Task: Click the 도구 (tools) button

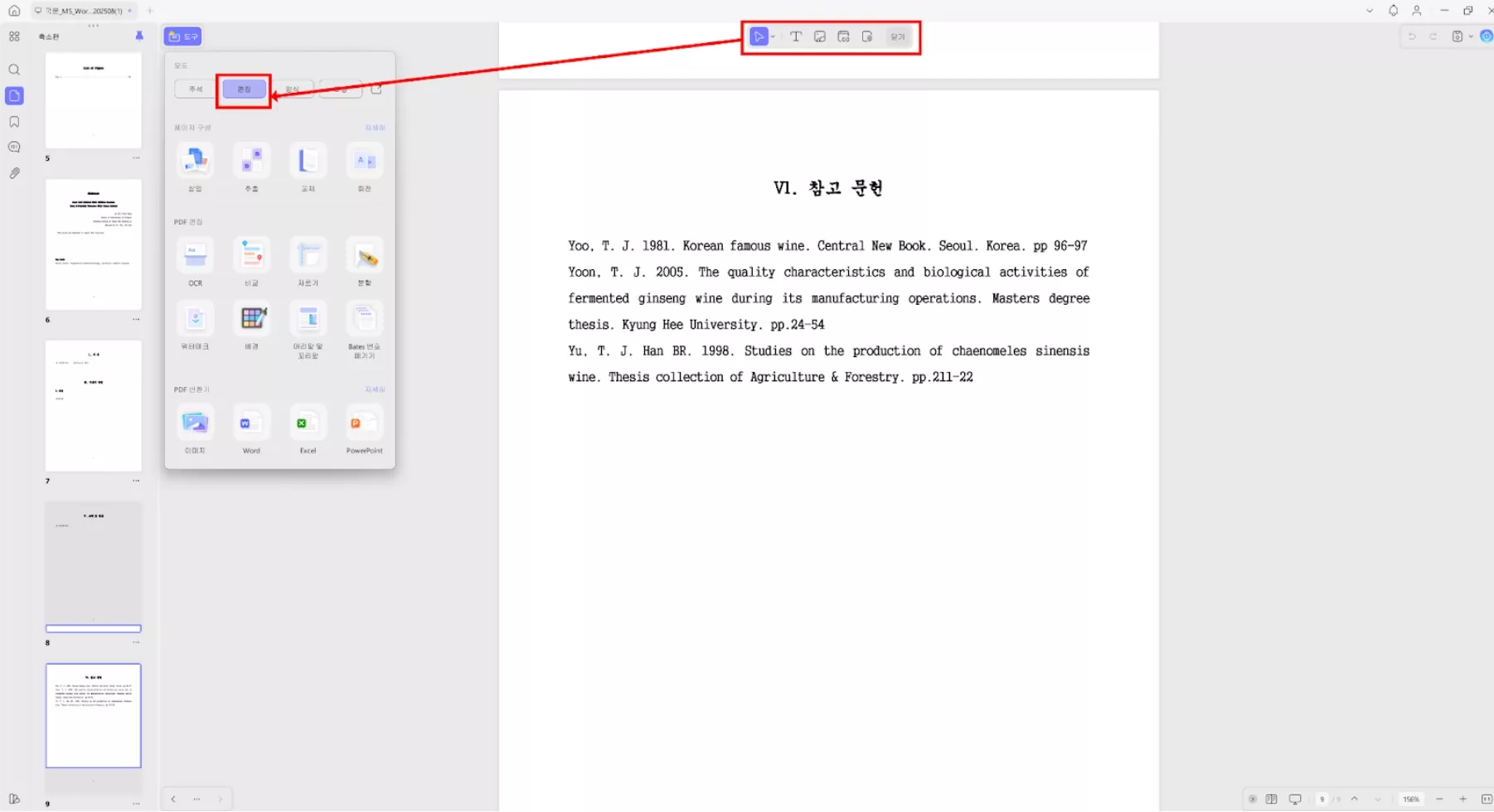Action: click(183, 36)
